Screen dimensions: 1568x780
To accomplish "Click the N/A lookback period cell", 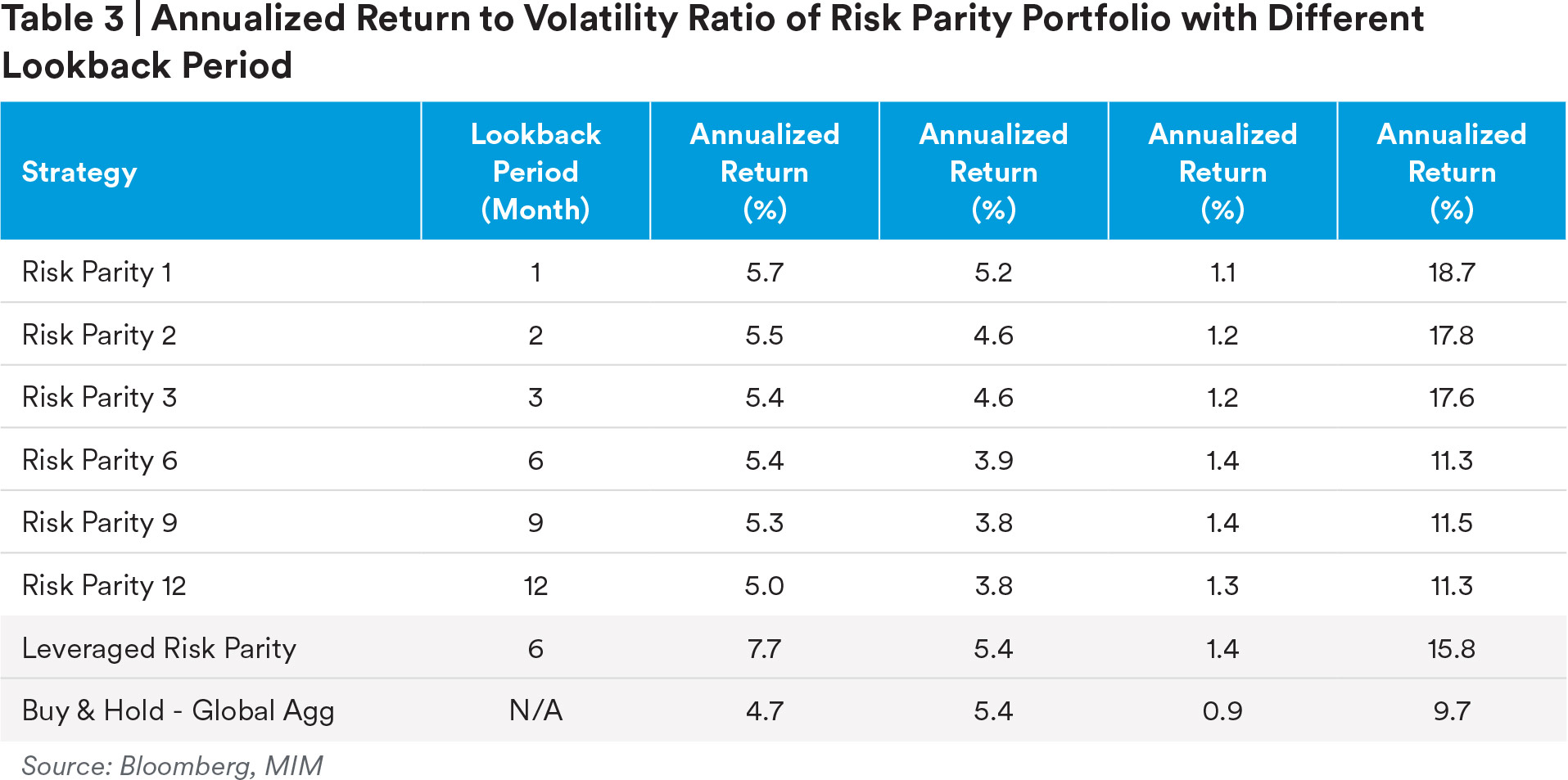I will (x=535, y=710).
